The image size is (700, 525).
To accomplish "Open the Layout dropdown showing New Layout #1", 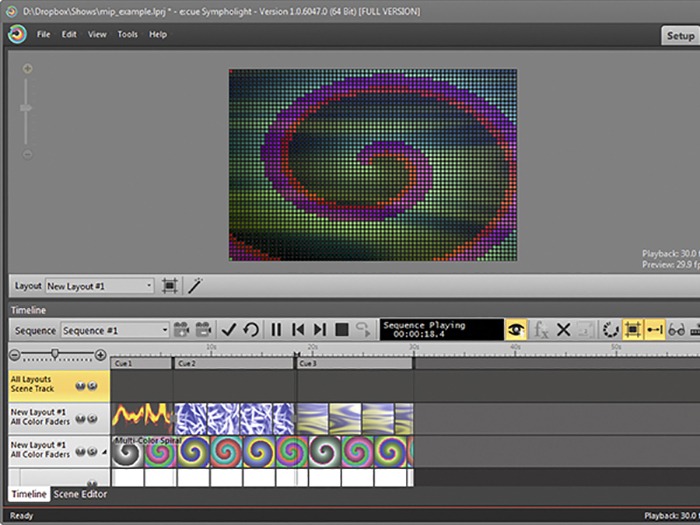I will pyautogui.click(x=99, y=286).
